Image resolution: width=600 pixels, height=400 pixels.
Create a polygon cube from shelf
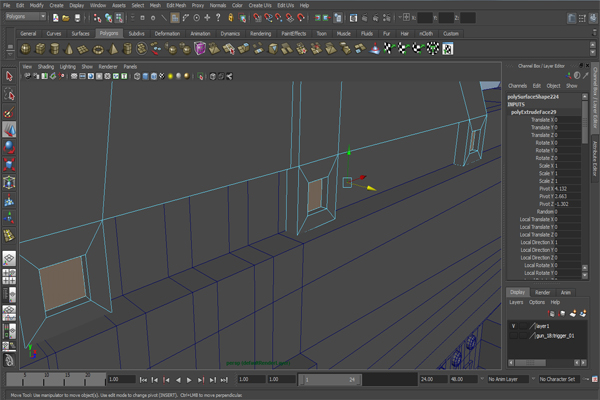click(x=40, y=49)
